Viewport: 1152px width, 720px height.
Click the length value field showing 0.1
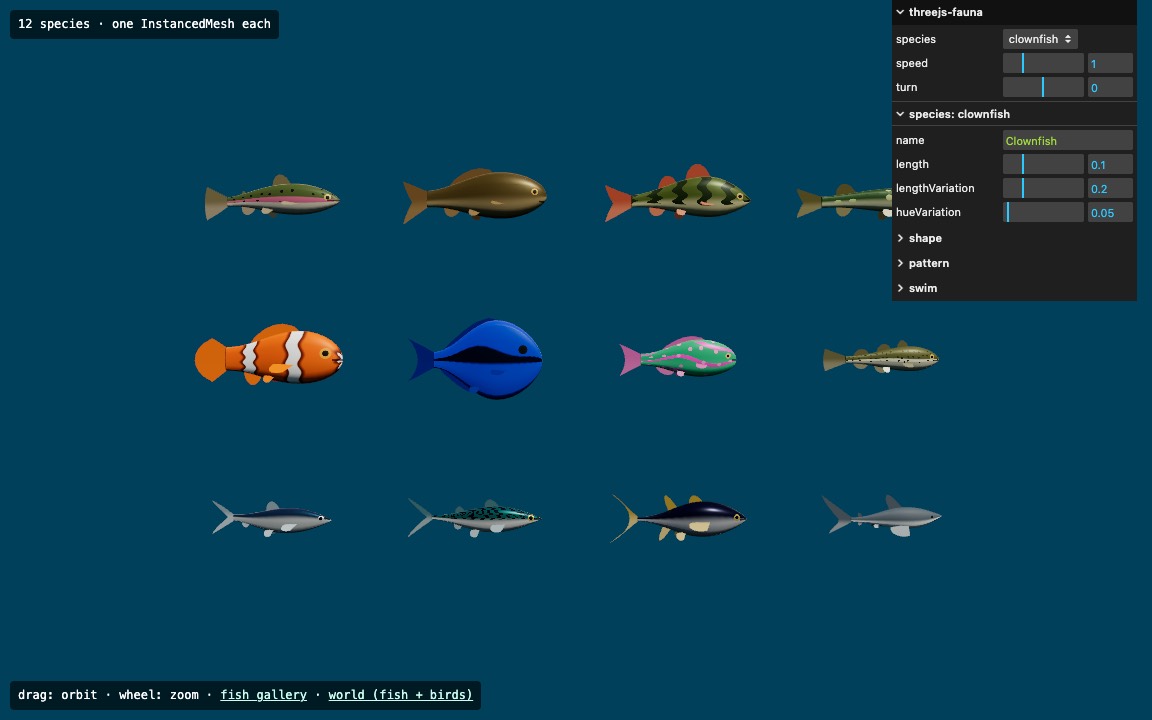pyautogui.click(x=1110, y=165)
